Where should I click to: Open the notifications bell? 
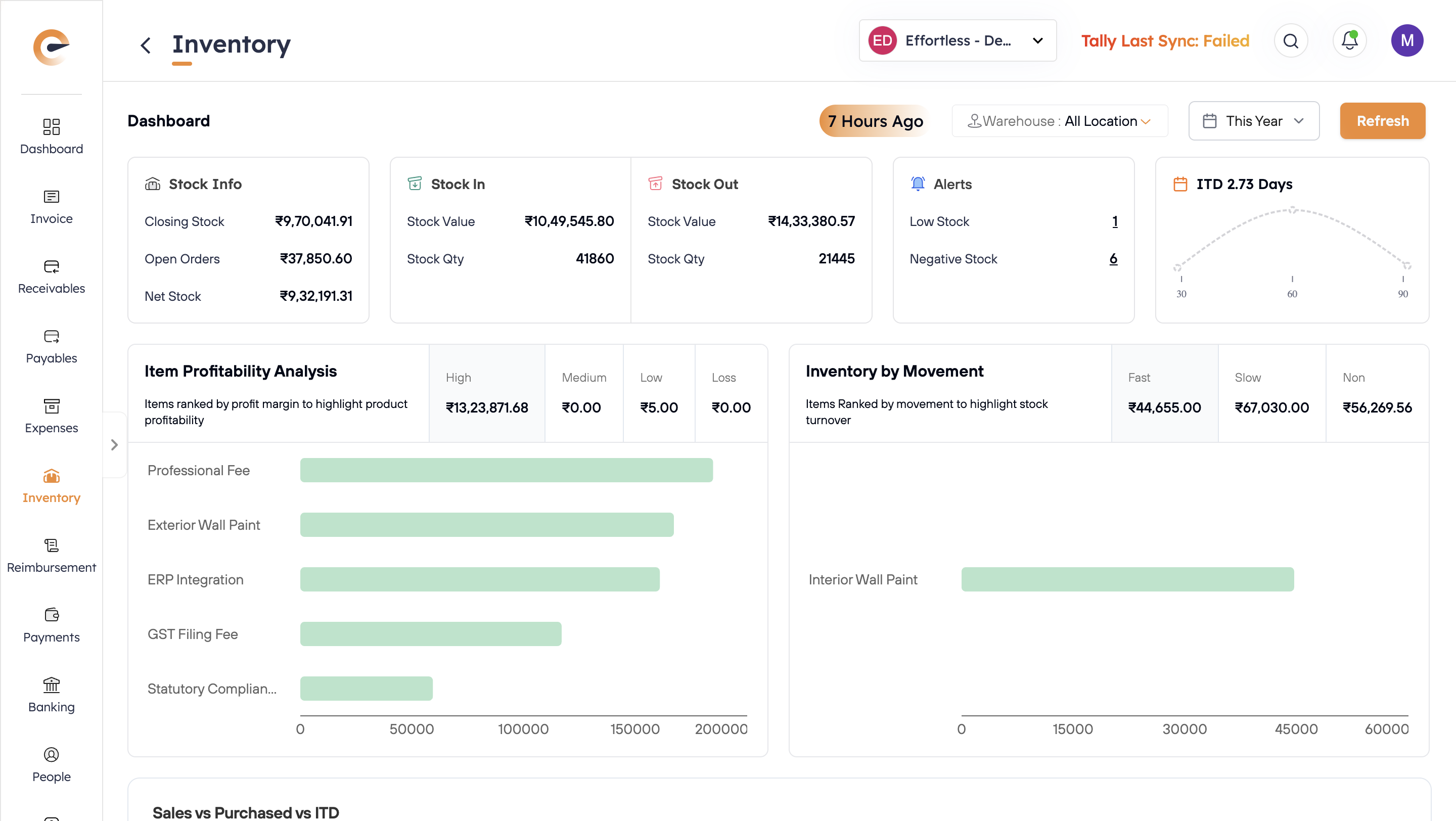click(1349, 40)
